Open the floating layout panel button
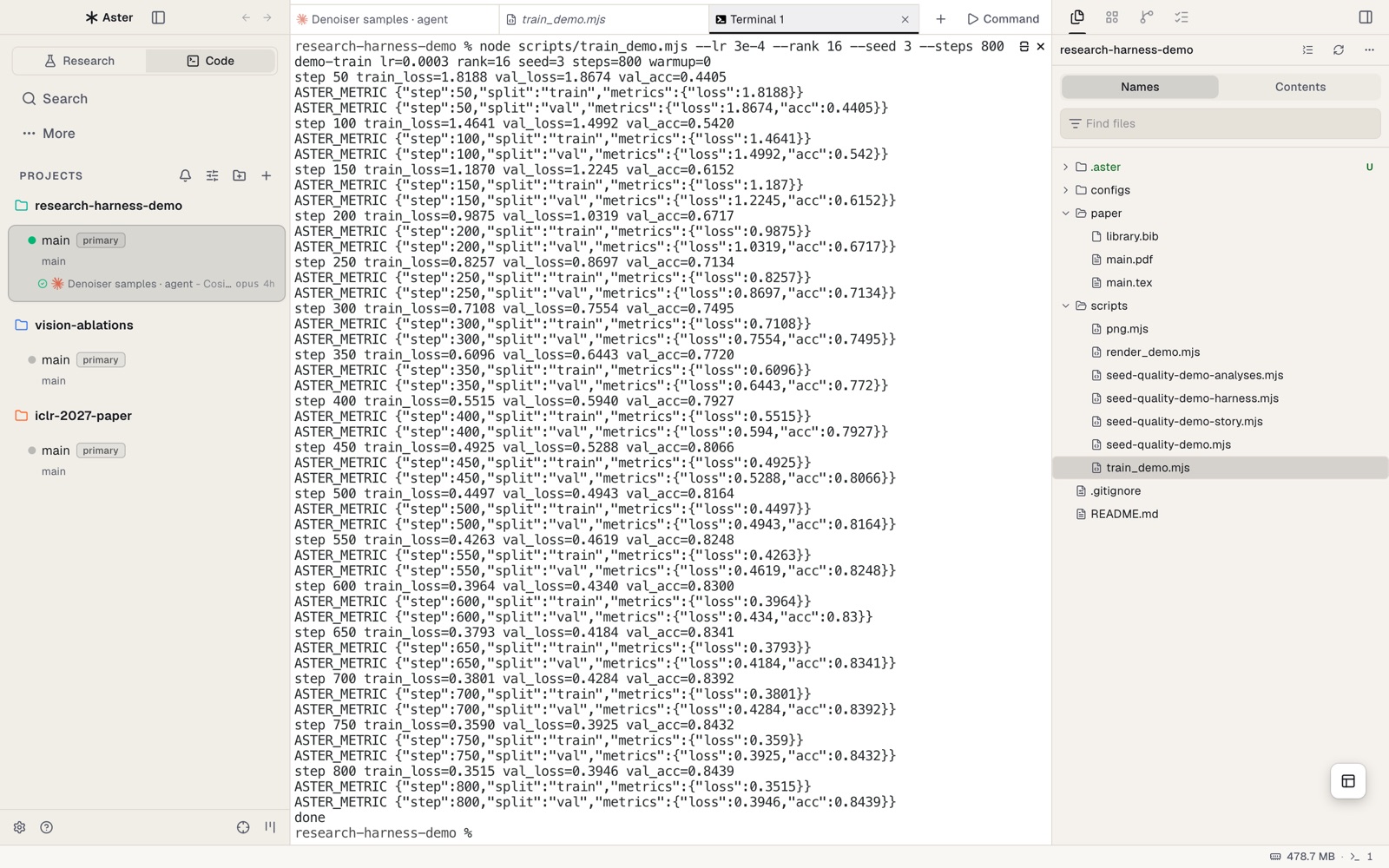1389x868 pixels. pyautogui.click(x=1348, y=781)
